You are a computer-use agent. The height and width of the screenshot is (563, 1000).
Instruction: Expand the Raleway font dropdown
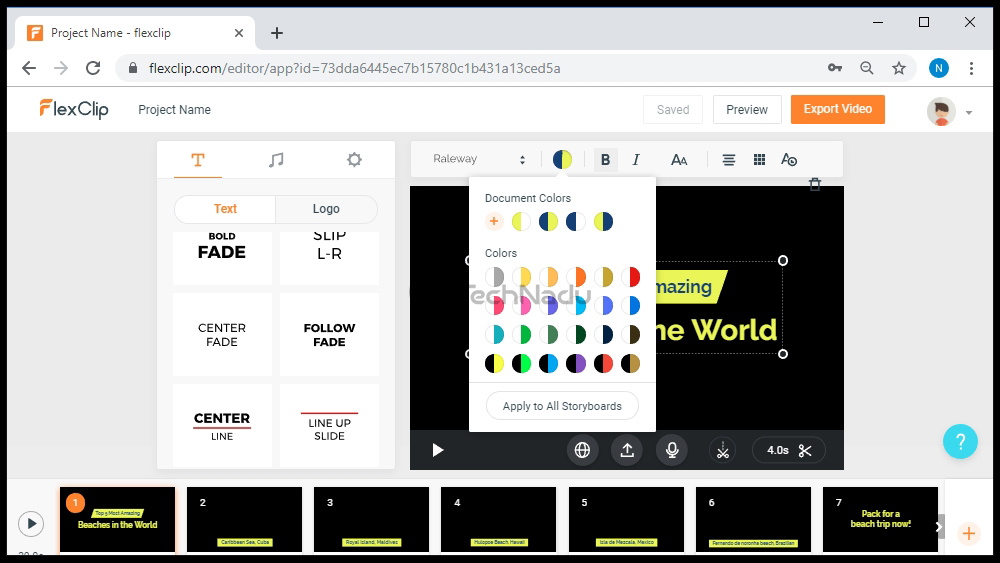click(x=479, y=159)
